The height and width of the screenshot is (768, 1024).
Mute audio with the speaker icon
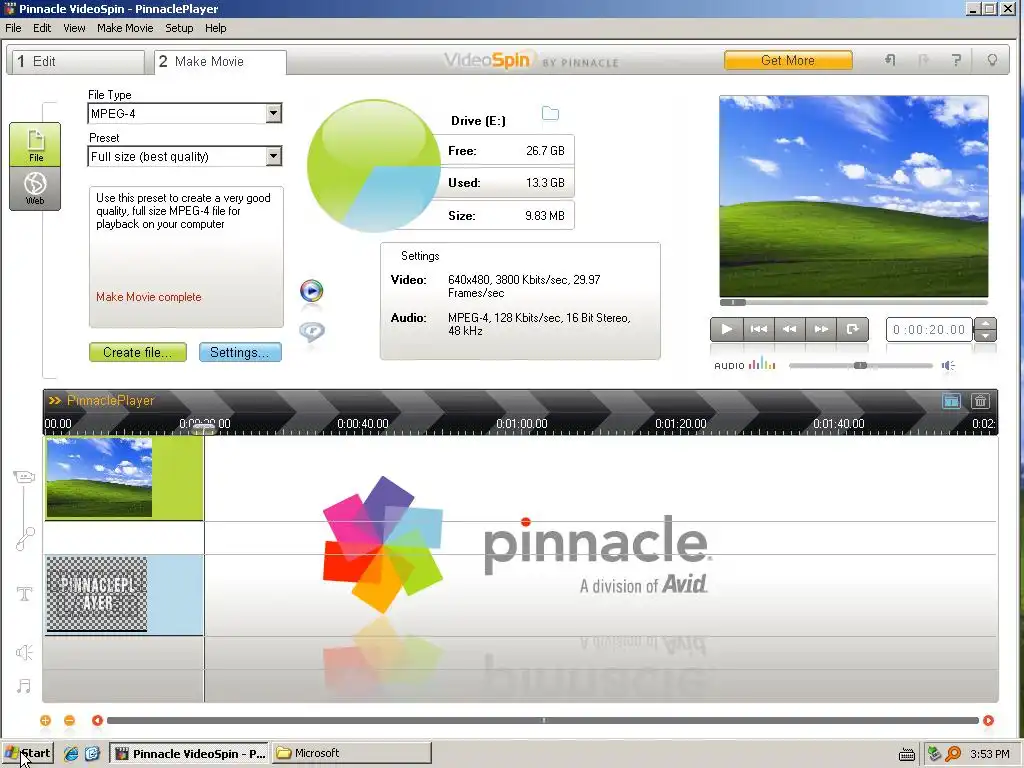coord(948,366)
